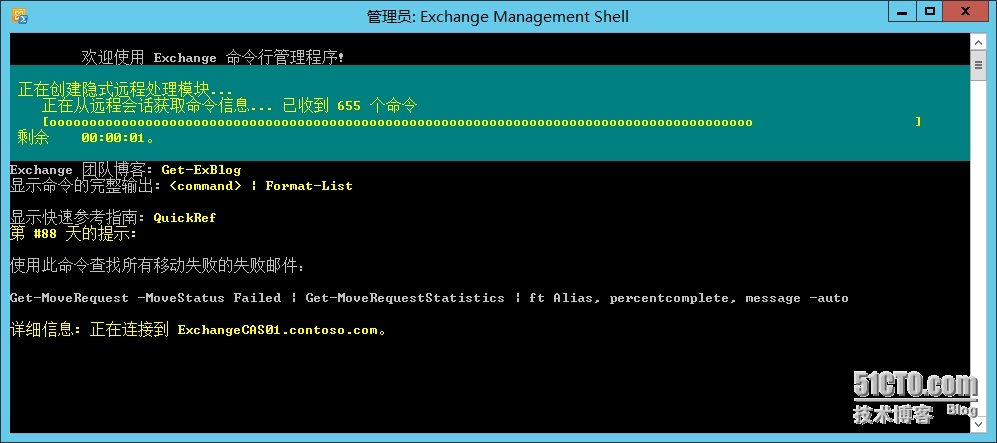997x443 pixels.
Task: Click the QuickRef command text
Action: pyautogui.click(x=185, y=217)
